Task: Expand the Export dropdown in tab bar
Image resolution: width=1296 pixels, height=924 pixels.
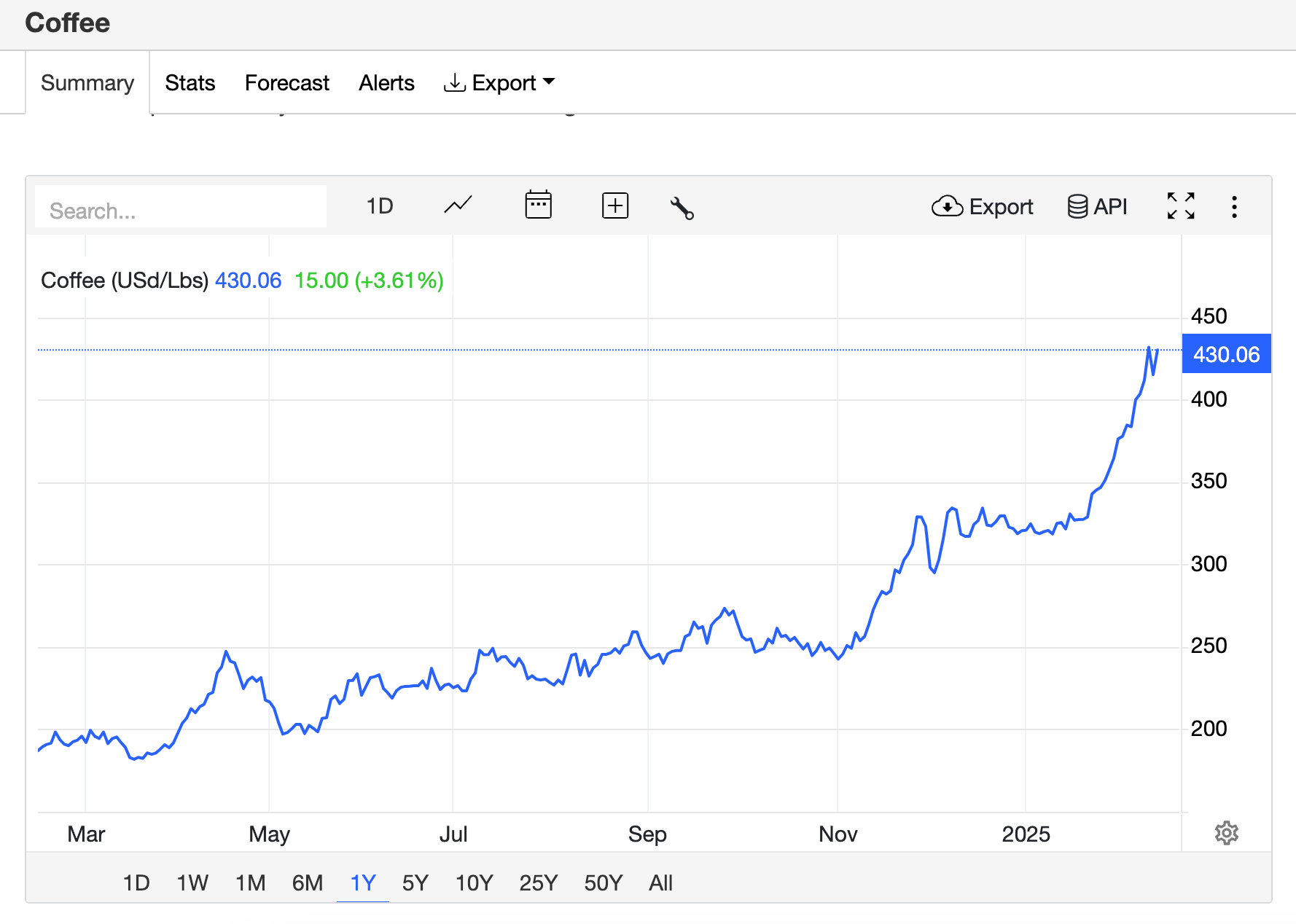Action: [499, 83]
